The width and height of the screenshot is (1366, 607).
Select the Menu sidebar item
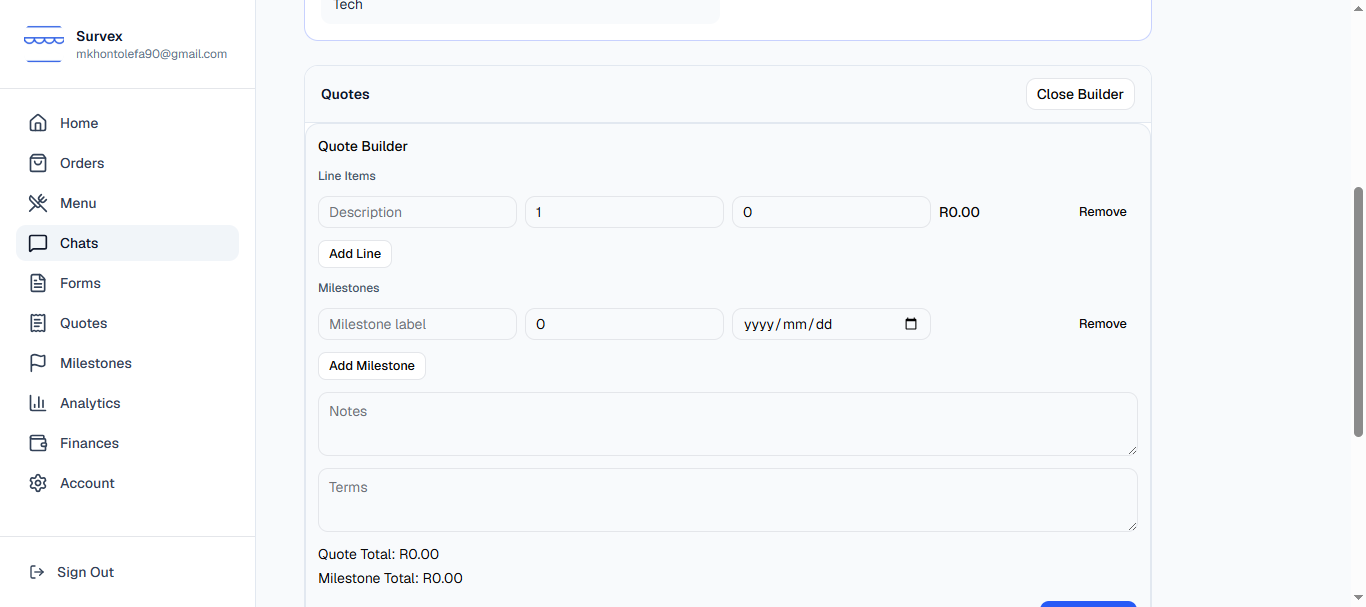[x=127, y=203]
